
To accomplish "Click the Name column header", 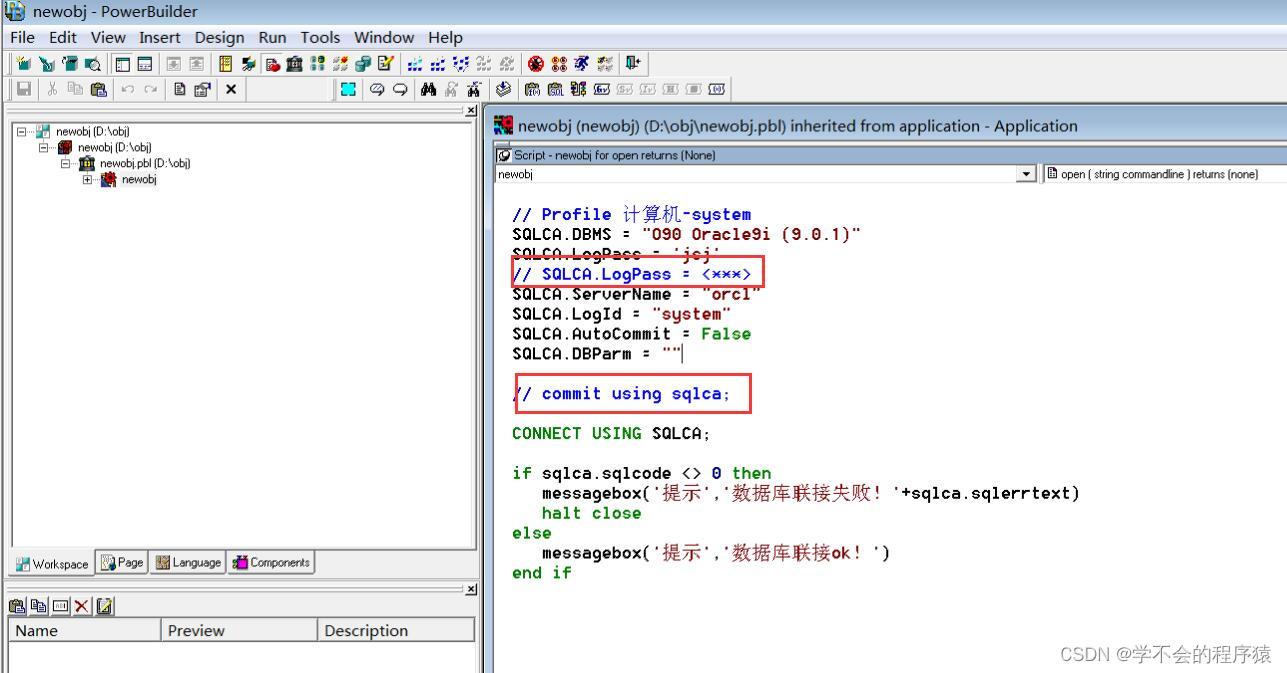I will click(x=84, y=630).
